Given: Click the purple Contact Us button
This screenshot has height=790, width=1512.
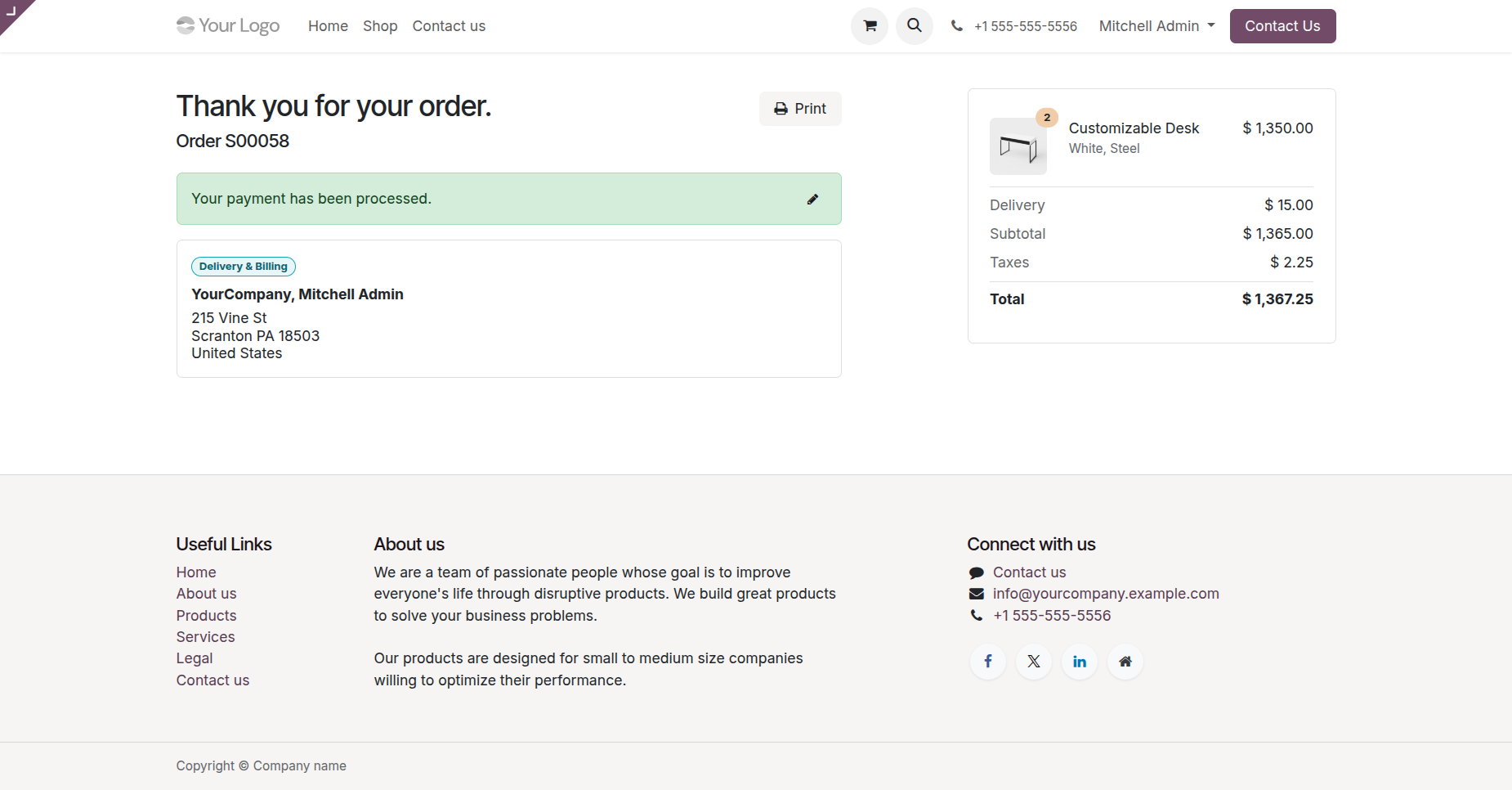Looking at the screenshot, I should coord(1282,26).
